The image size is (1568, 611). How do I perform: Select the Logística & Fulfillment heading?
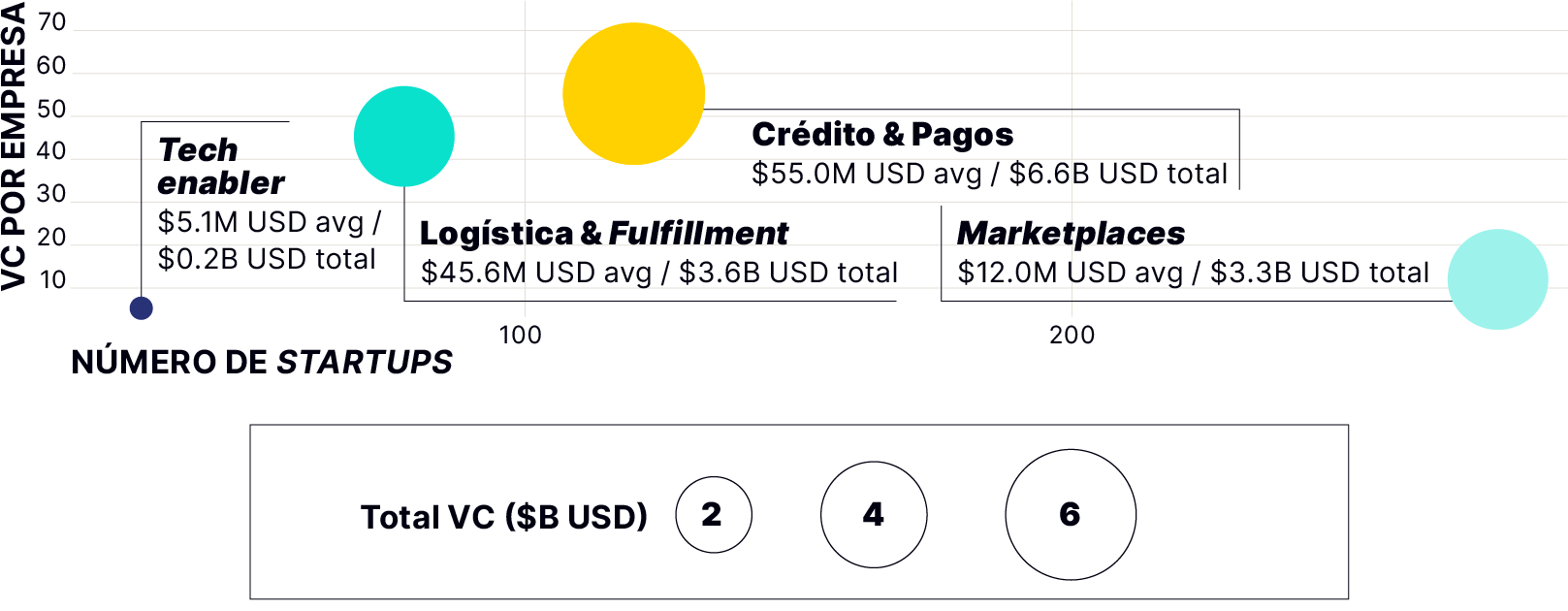pos(603,234)
